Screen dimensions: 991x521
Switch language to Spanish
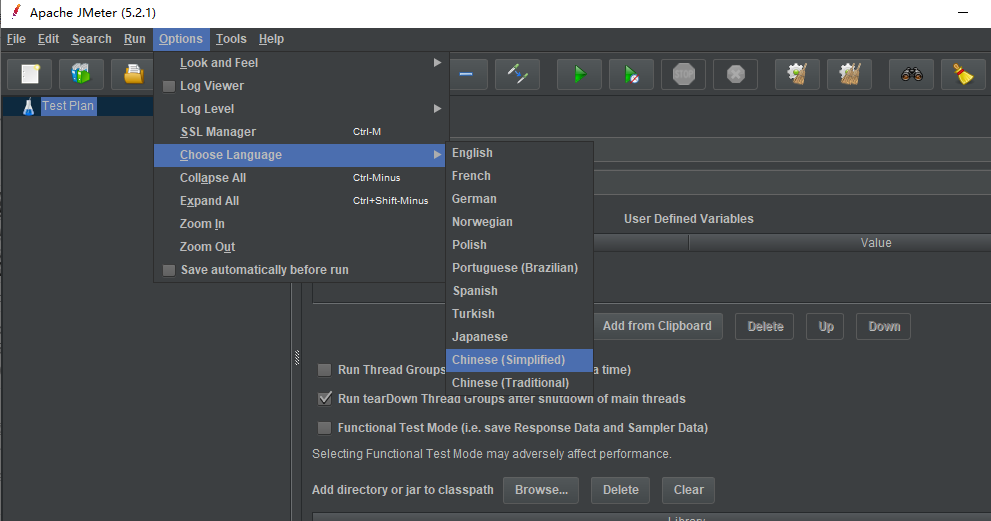(x=520, y=291)
